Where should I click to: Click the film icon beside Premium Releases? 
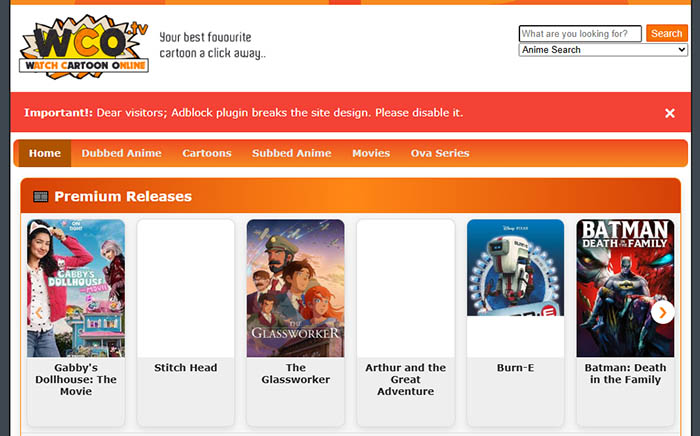pos(41,197)
